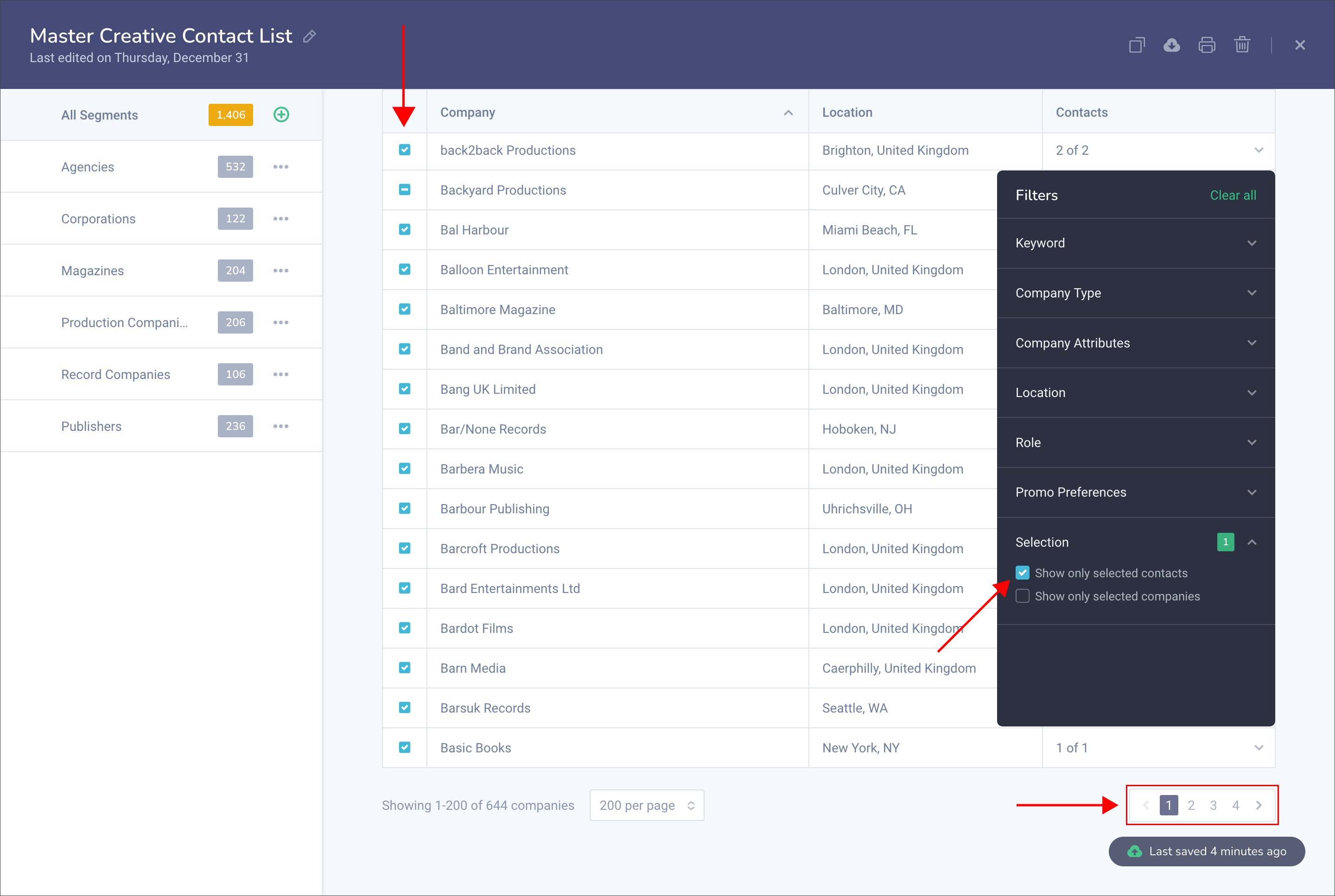This screenshot has width=1335, height=896.
Task: Click Bard Entertainments Ltd company name
Action: [x=510, y=588]
